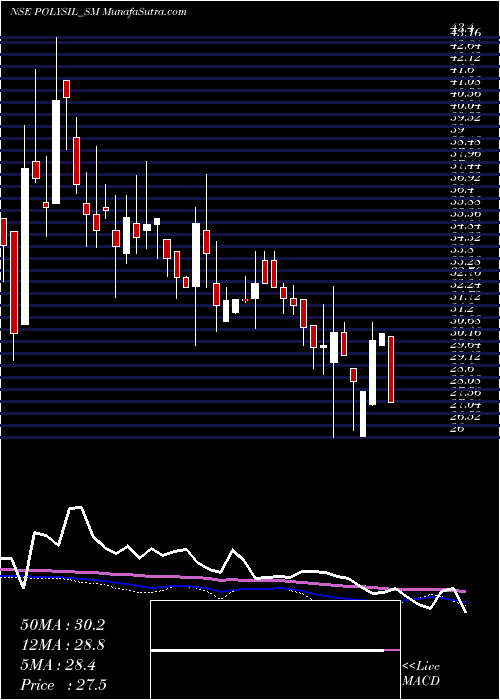This screenshot has width=500, height=700.
Task: Click the last red candlestick on the chart
Action: click(x=391, y=370)
